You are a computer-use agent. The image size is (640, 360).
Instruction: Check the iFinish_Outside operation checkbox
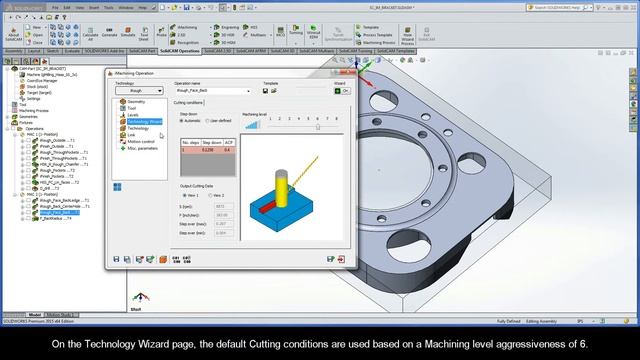(x=29, y=146)
